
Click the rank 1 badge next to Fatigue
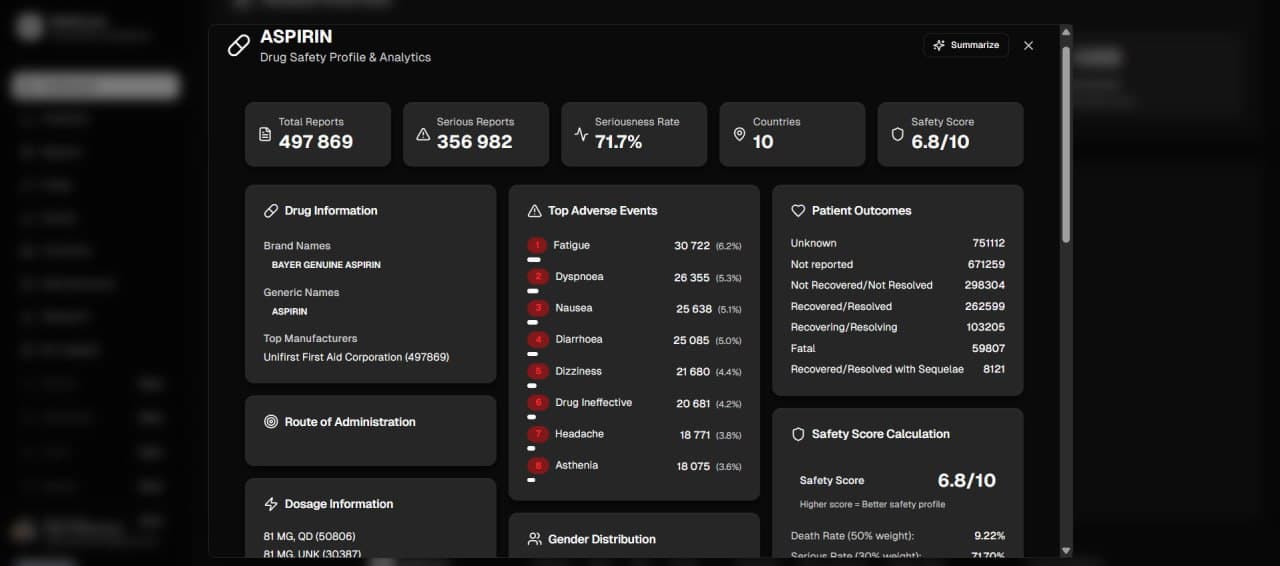(x=537, y=245)
